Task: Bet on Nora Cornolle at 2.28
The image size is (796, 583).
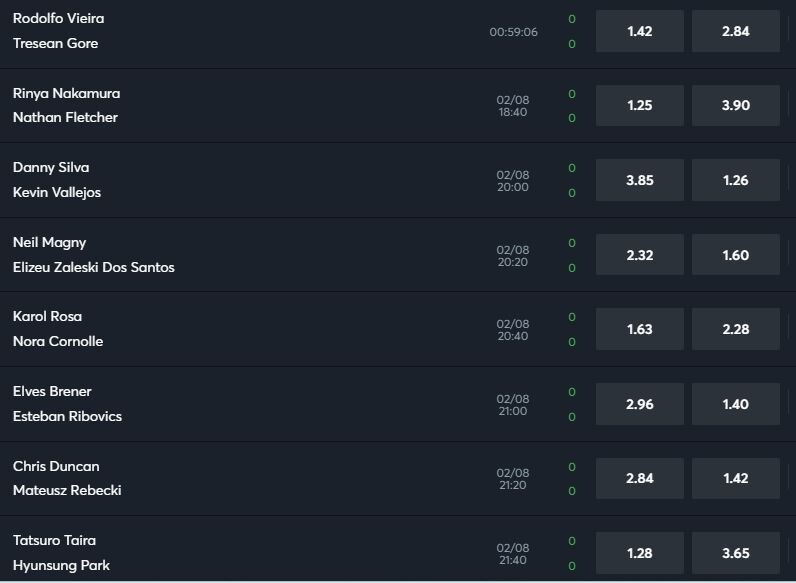Action: (736, 329)
